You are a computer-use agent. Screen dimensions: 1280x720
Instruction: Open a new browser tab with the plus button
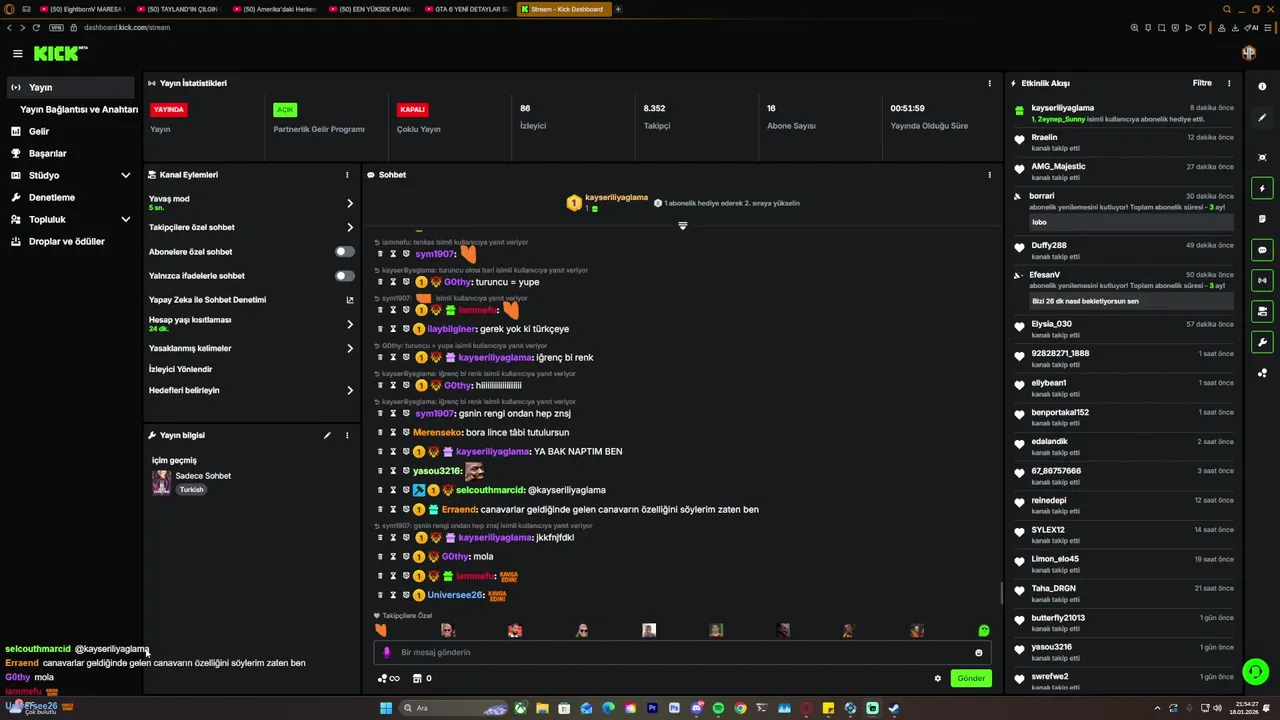pos(618,9)
